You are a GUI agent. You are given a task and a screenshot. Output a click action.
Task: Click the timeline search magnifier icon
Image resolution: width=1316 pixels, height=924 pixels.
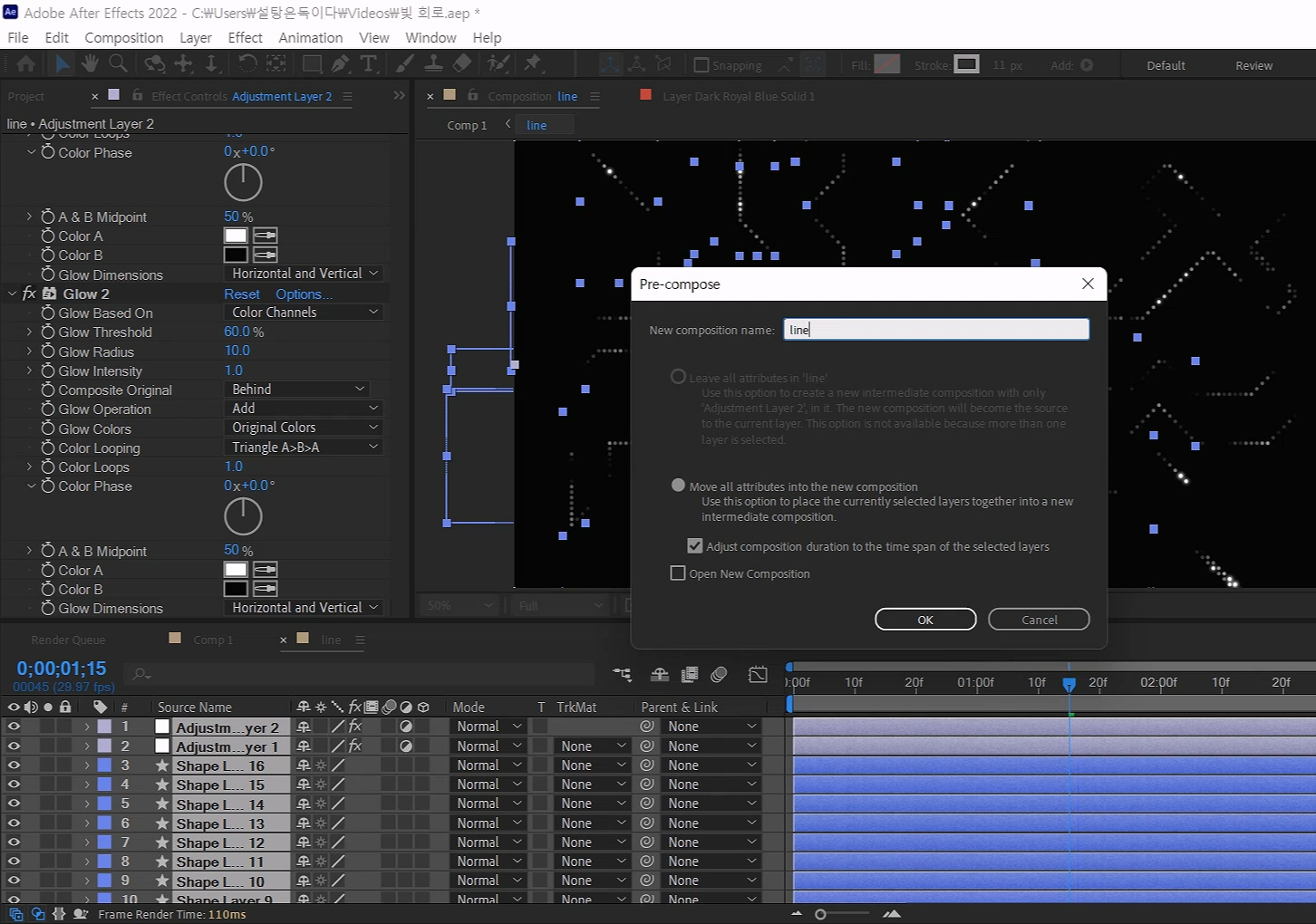(x=140, y=674)
